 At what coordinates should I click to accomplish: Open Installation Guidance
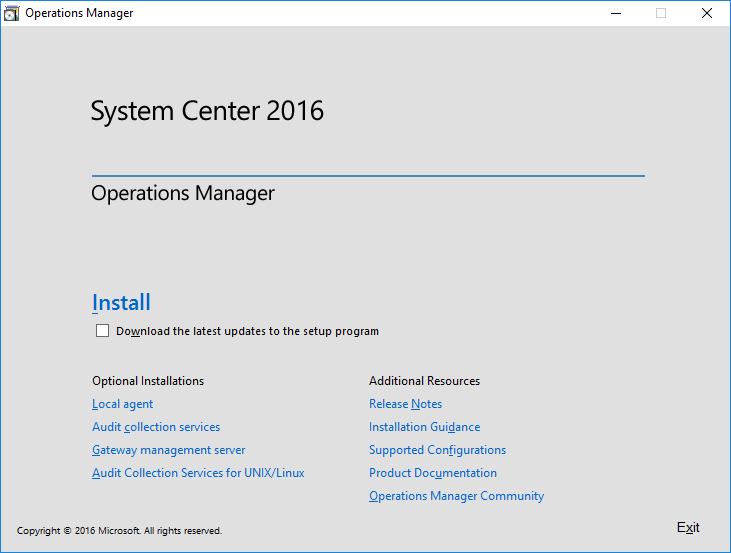[x=425, y=427]
